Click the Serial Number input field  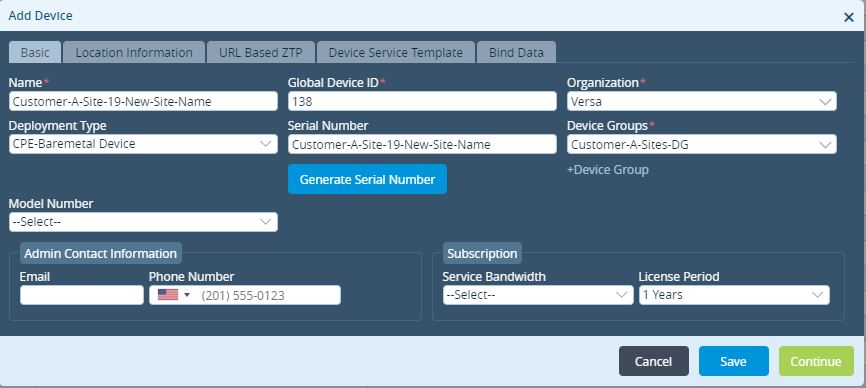click(x=422, y=144)
